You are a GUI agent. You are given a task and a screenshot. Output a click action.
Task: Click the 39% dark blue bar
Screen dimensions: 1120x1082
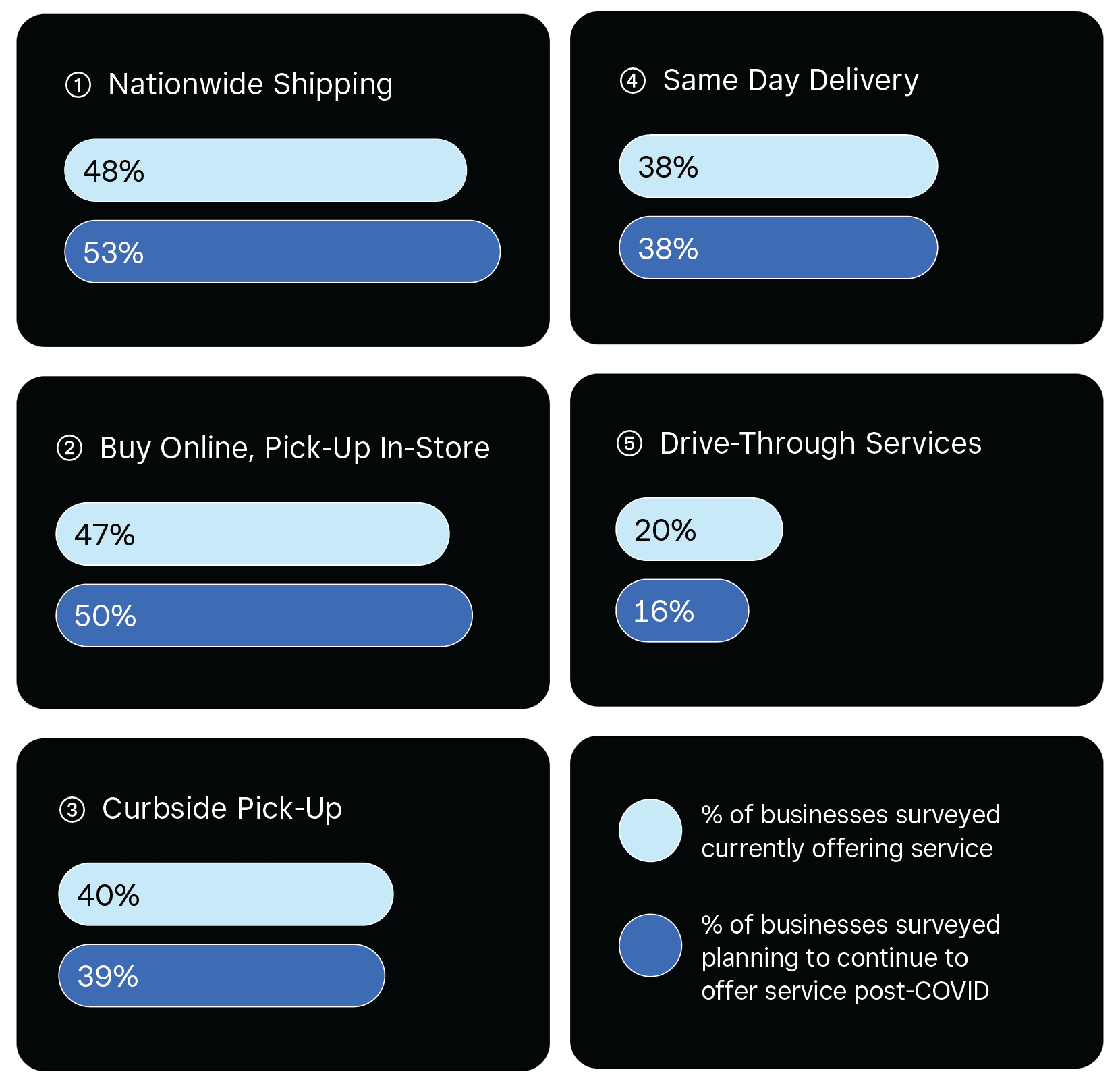(x=222, y=976)
